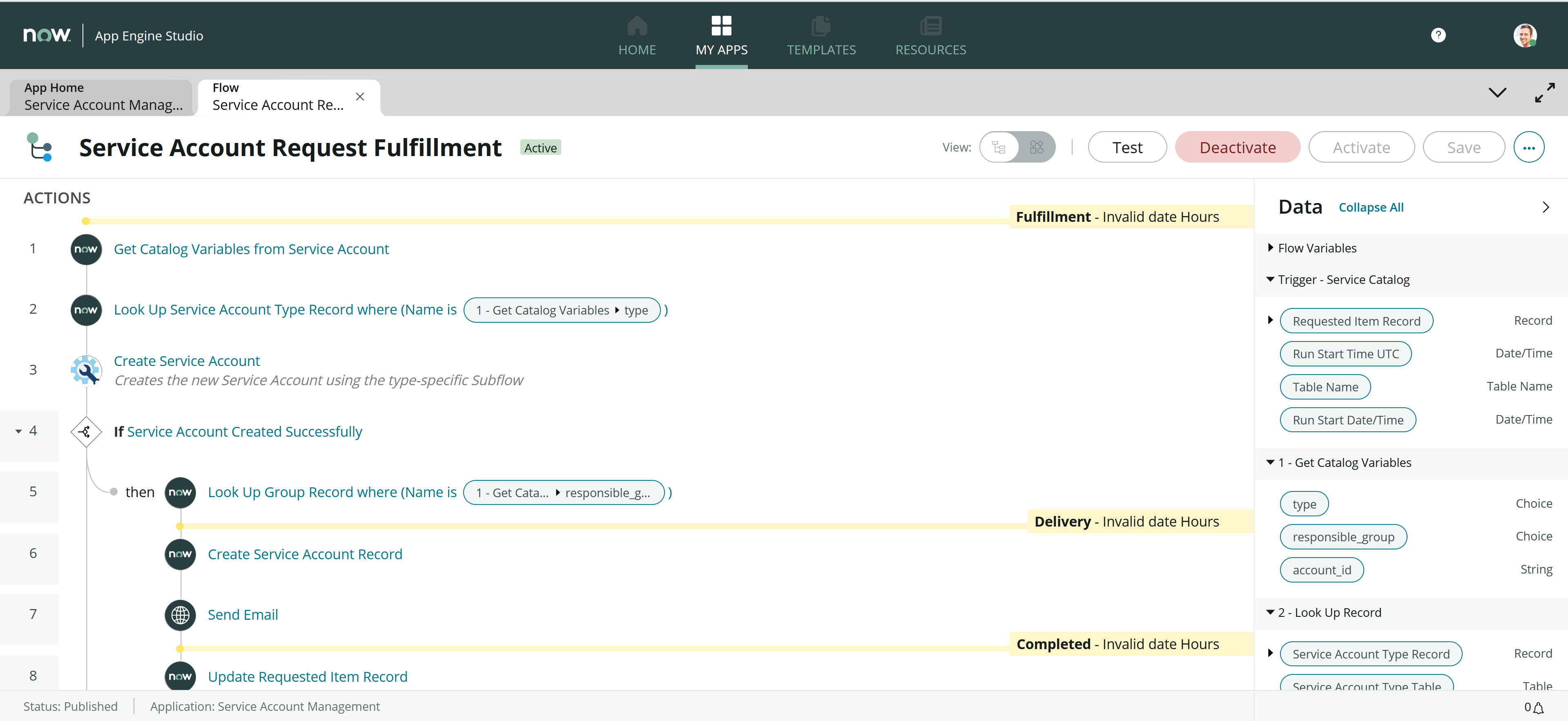Switch flow view to diagram layout

[x=1037, y=147]
